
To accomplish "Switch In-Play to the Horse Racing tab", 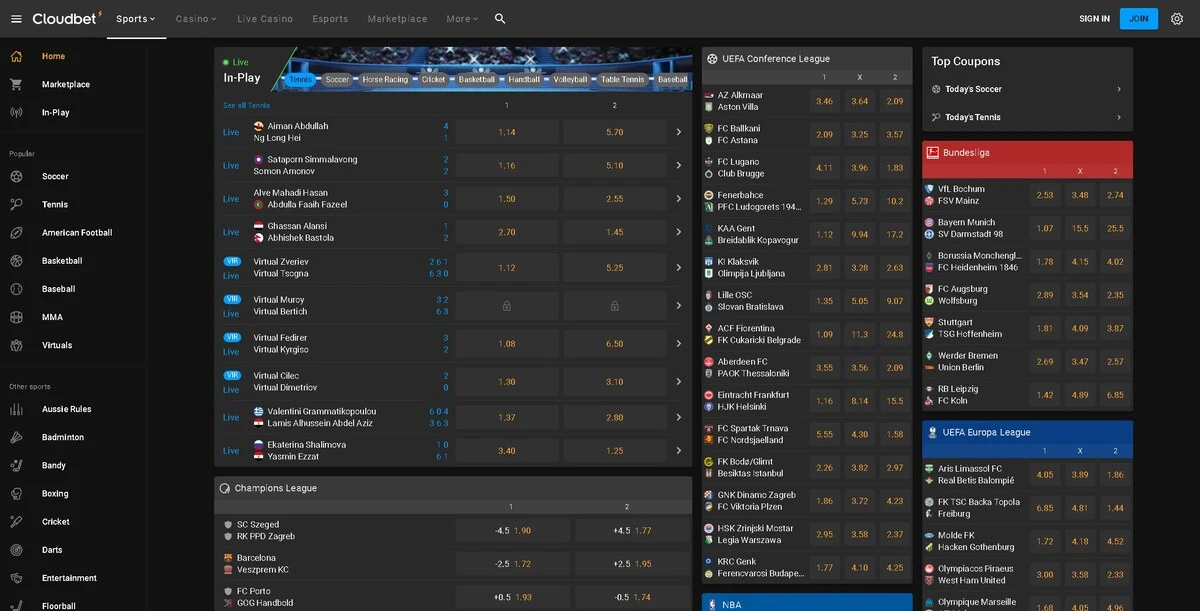I will pos(385,80).
